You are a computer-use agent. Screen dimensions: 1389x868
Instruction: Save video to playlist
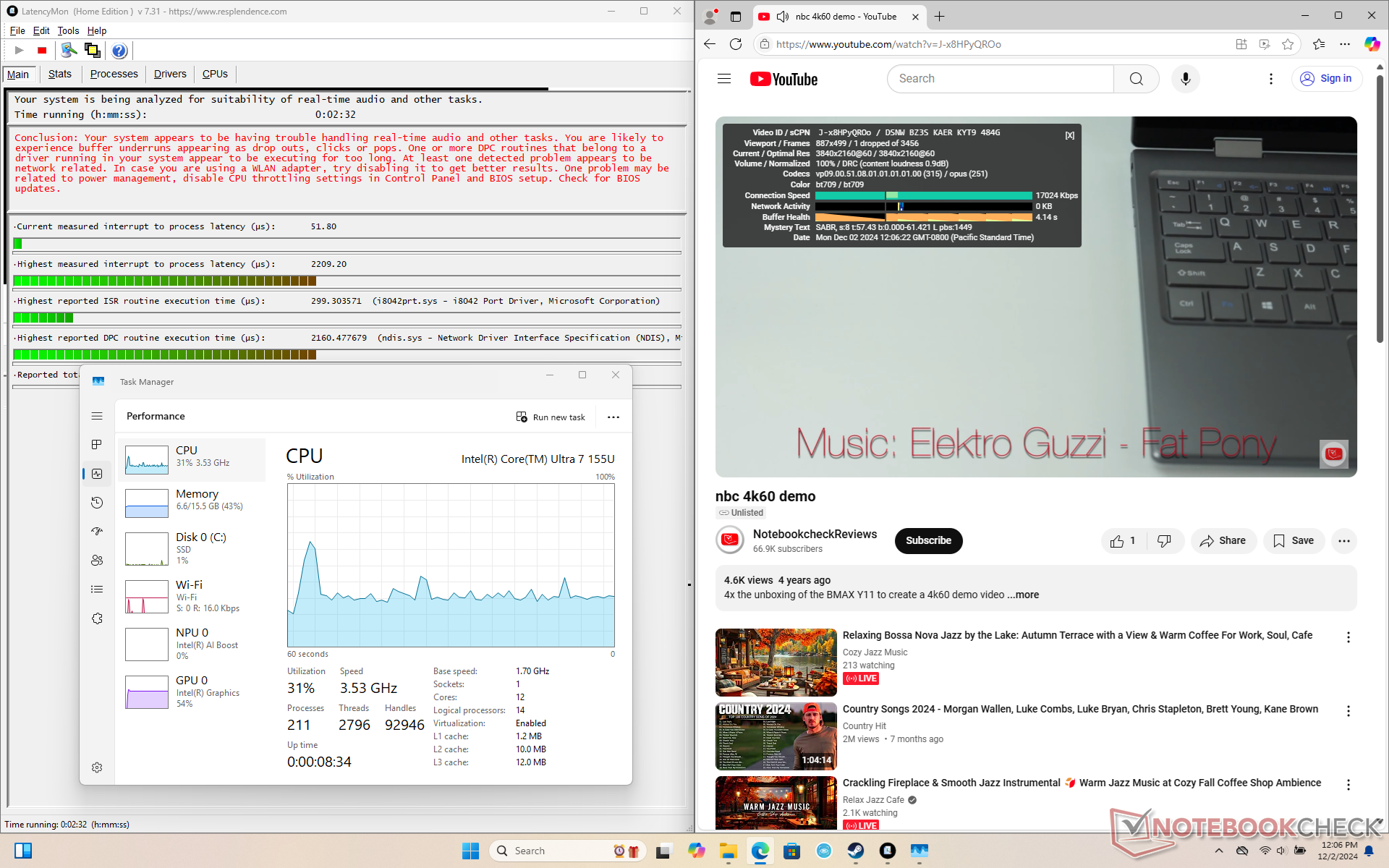[1294, 541]
